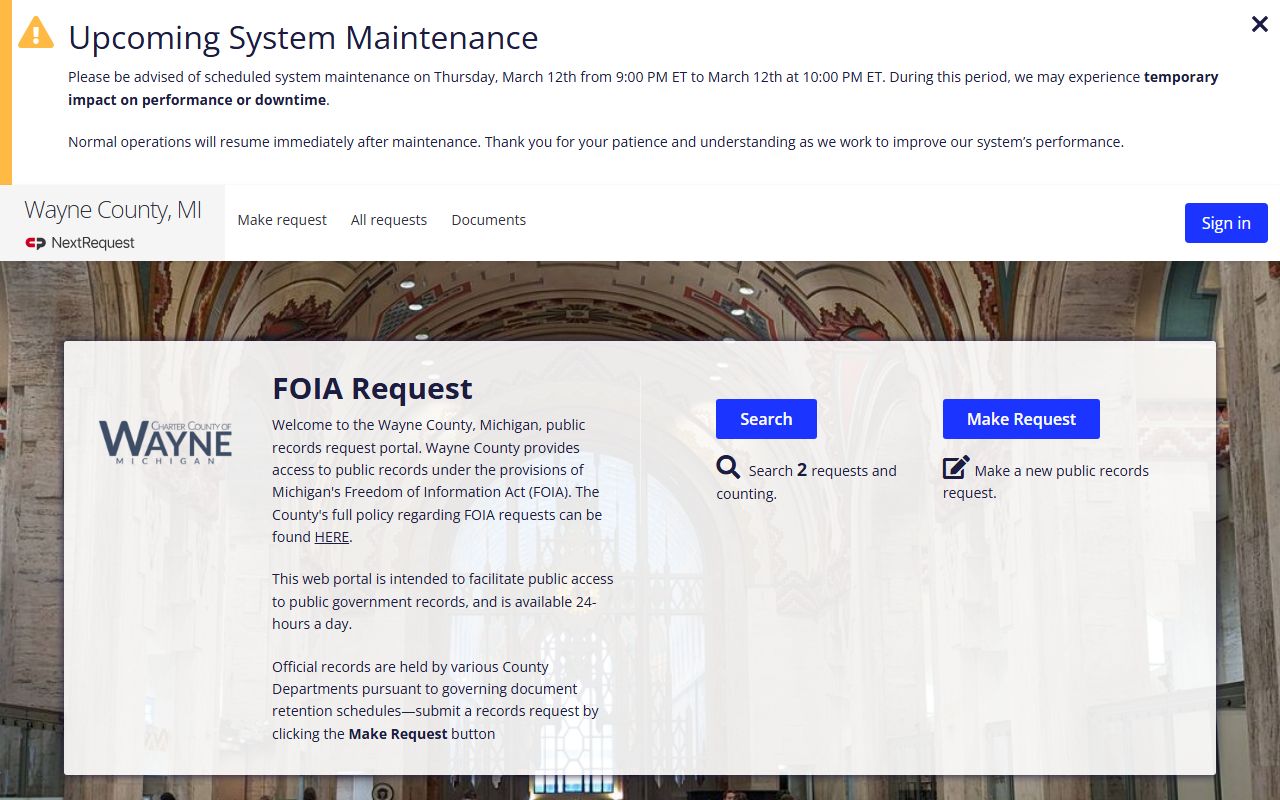Image resolution: width=1280 pixels, height=800 pixels.
Task: Click the blue Make Request button
Action: (x=1021, y=419)
